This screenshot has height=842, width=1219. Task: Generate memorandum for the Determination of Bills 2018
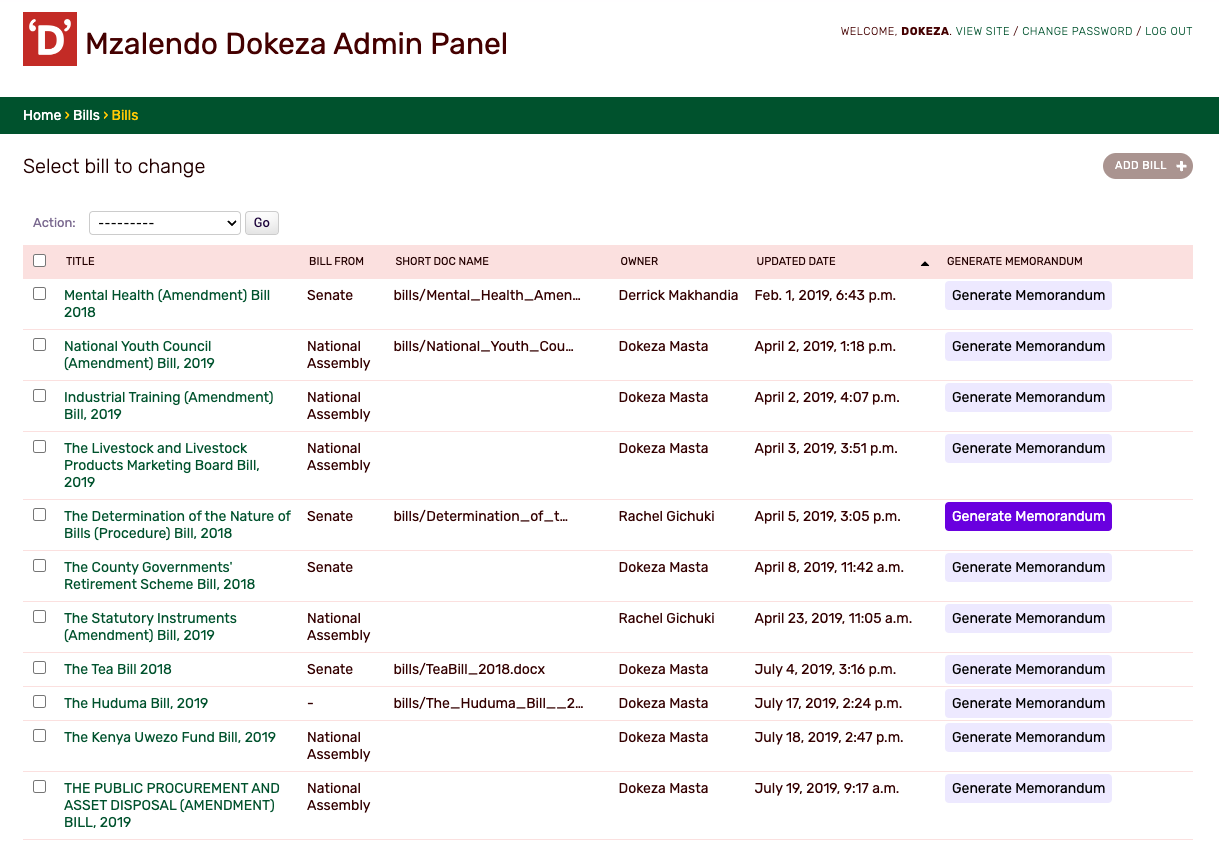click(x=1027, y=516)
